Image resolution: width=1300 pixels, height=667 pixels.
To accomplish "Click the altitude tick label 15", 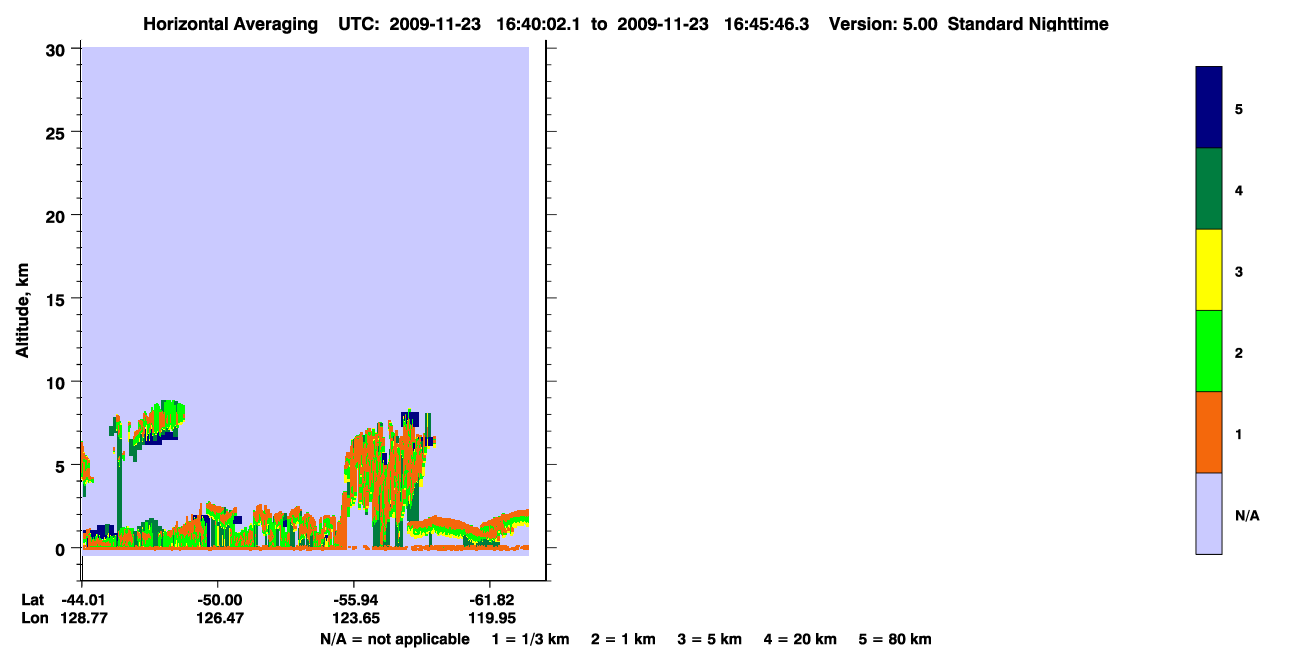I will (56, 298).
